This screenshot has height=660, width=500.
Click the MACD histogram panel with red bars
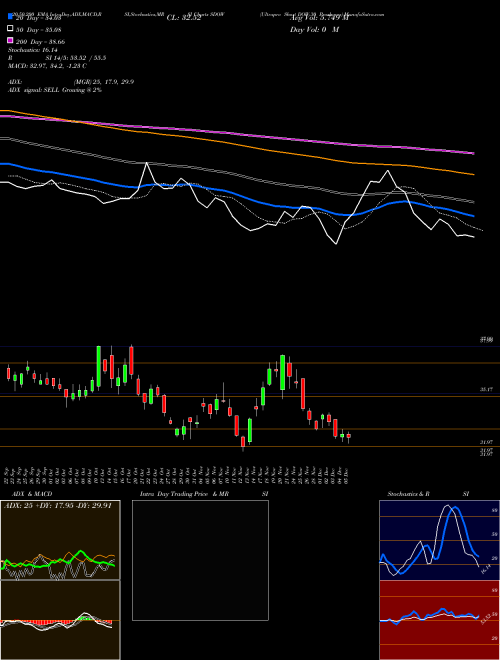click(60, 620)
